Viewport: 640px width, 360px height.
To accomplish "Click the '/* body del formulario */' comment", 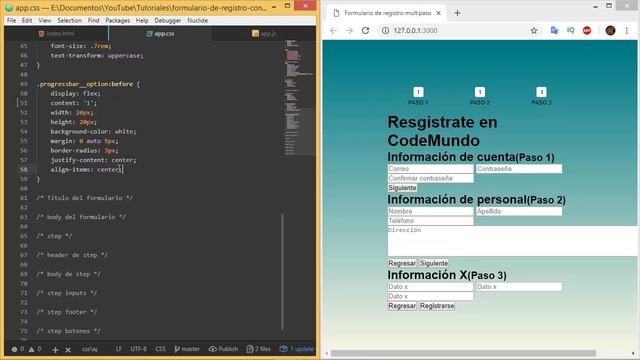I will (x=81, y=217).
